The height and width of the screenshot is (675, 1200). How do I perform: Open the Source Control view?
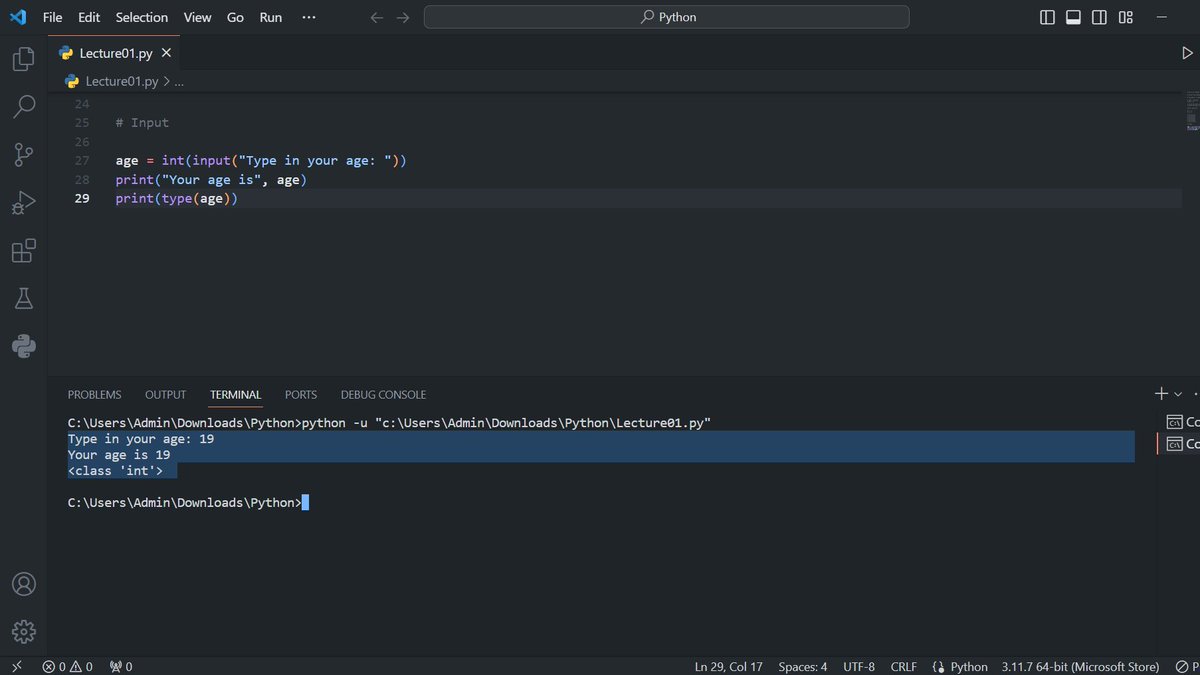tap(24, 154)
